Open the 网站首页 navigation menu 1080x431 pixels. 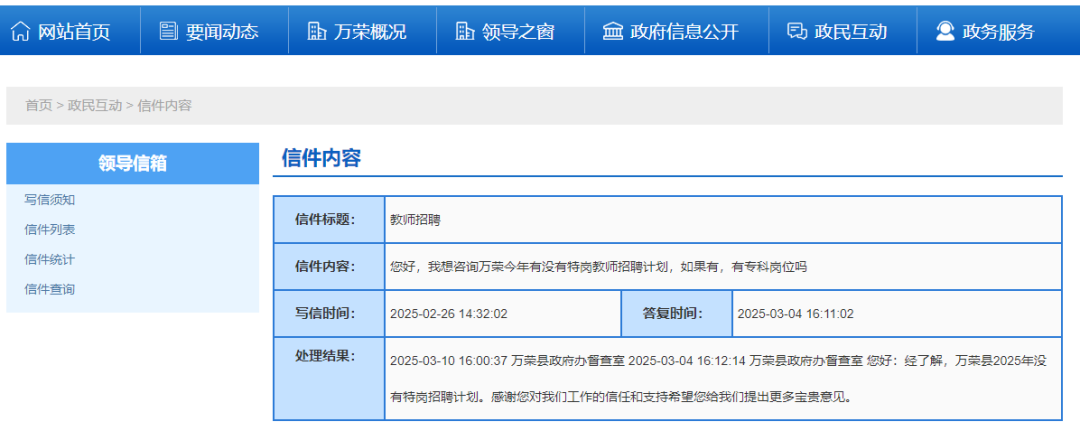[x=74, y=32]
